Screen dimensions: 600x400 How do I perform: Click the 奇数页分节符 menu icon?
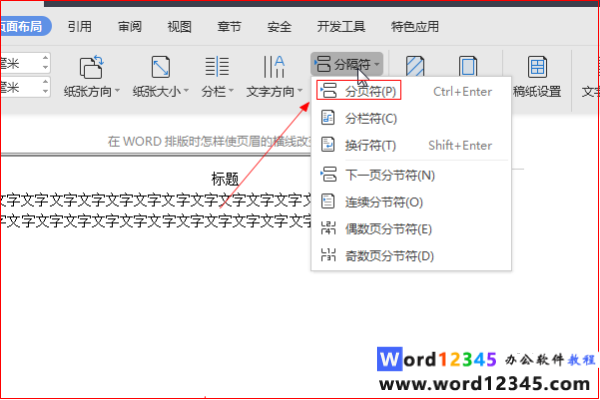tap(328, 255)
